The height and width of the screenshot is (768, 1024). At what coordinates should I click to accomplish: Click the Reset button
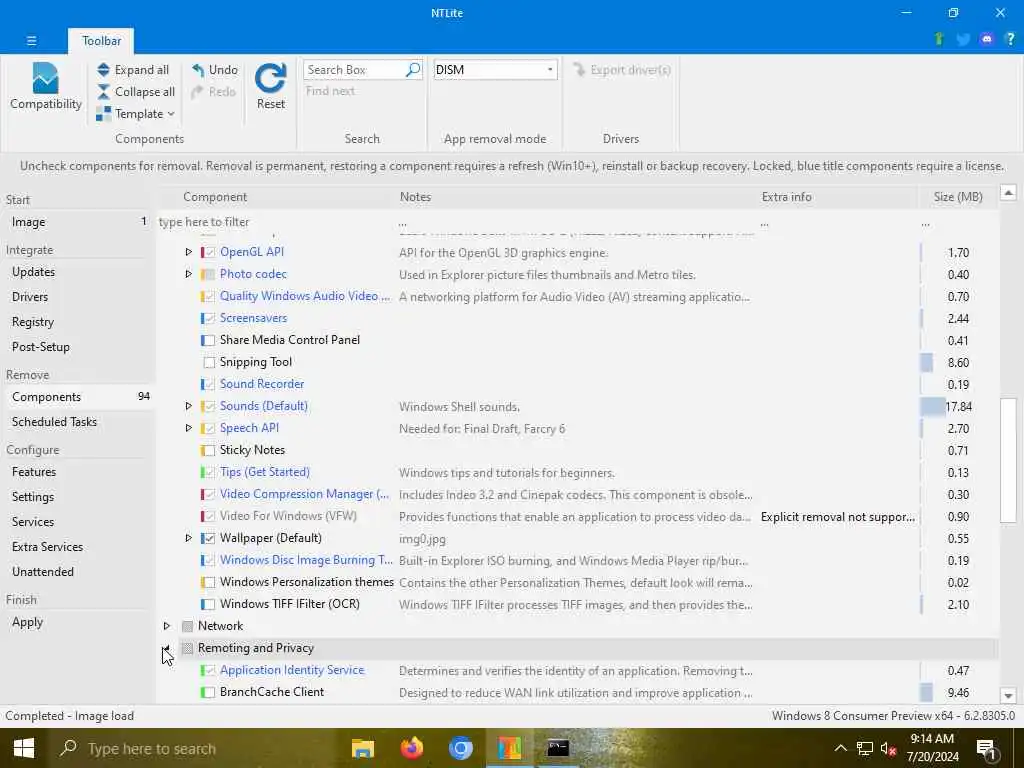[270, 87]
